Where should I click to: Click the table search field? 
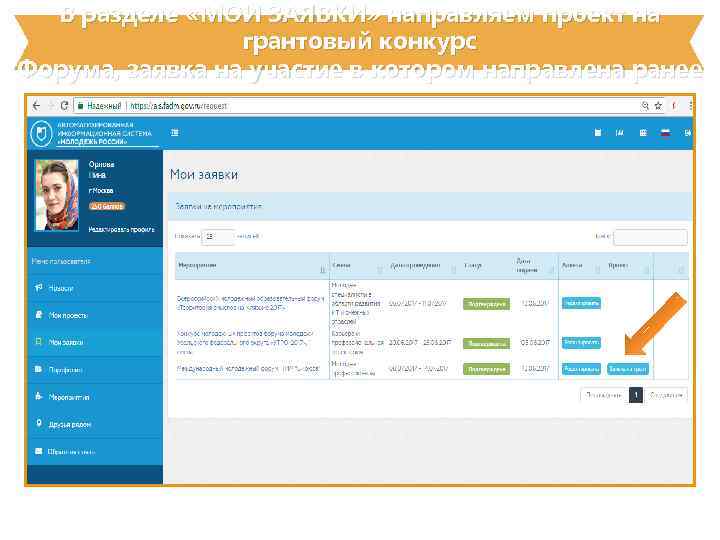click(650, 237)
